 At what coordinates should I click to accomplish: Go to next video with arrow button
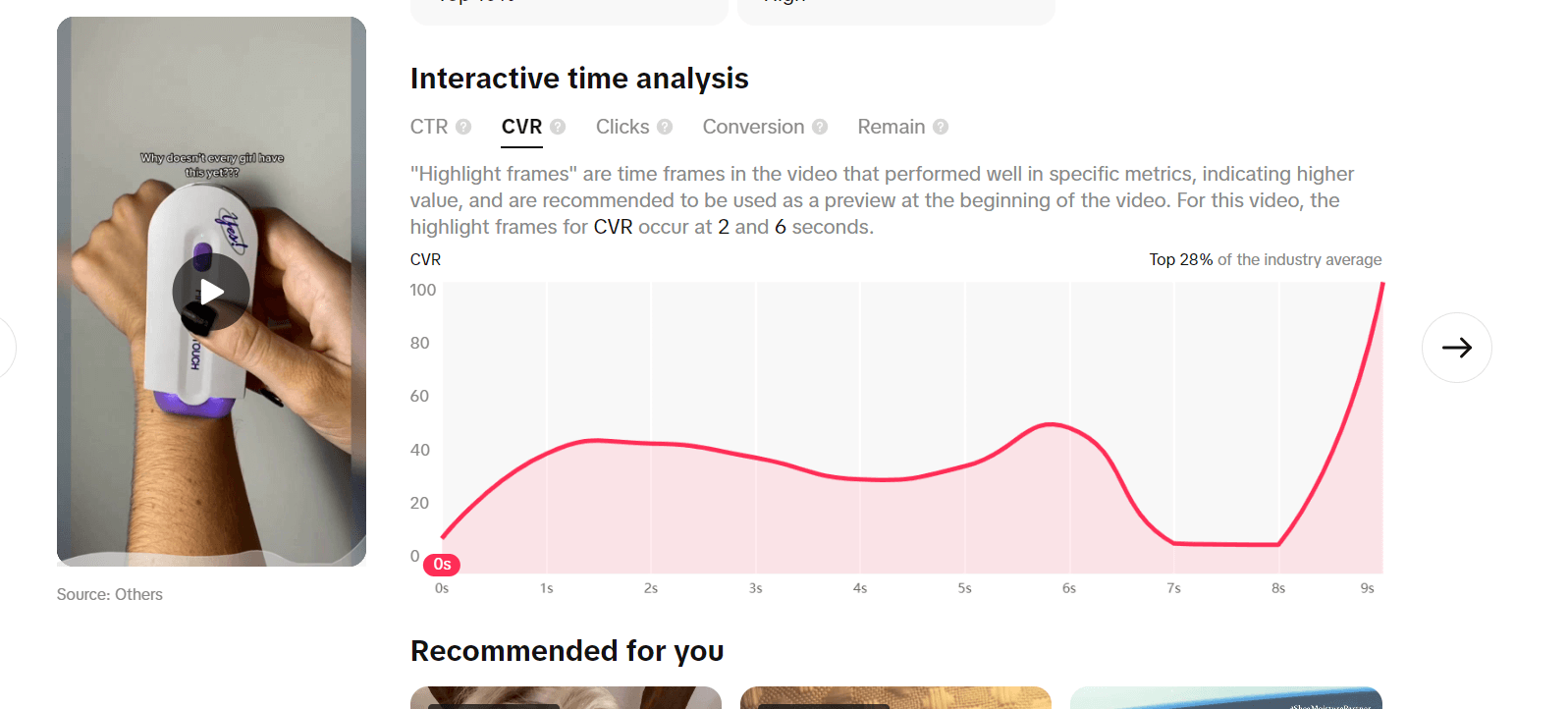click(1457, 348)
